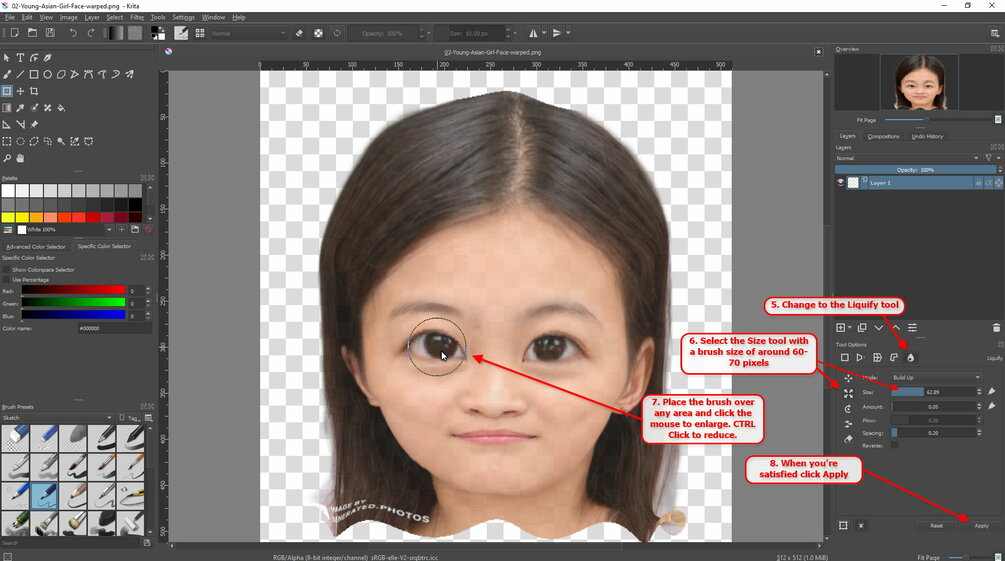Screen dimensions: 1005x561
Task: Open the layer blending mode Normal dropdown
Action: click(907, 158)
